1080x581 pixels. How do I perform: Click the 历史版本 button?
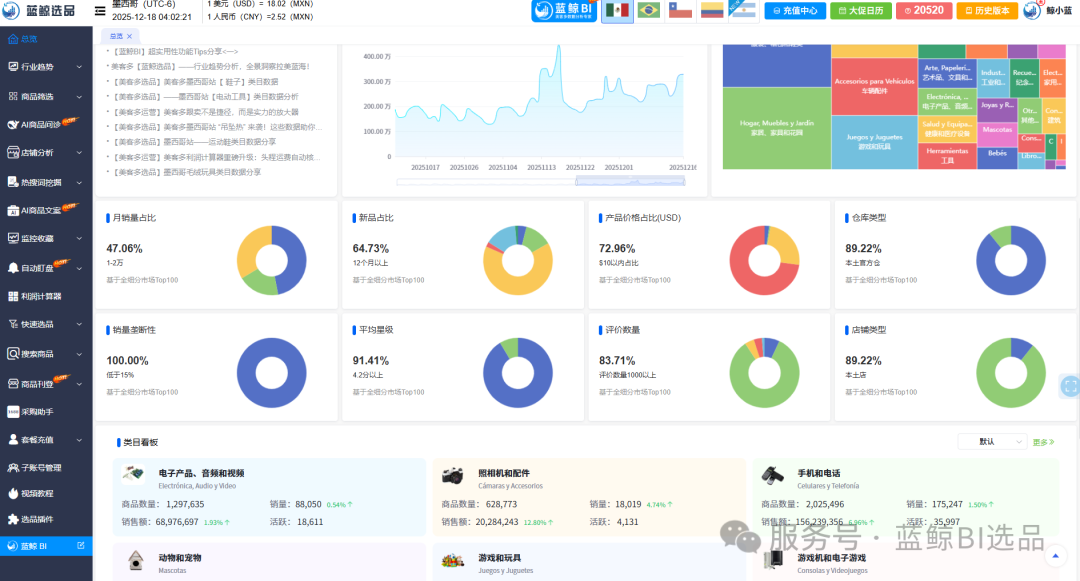click(987, 10)
